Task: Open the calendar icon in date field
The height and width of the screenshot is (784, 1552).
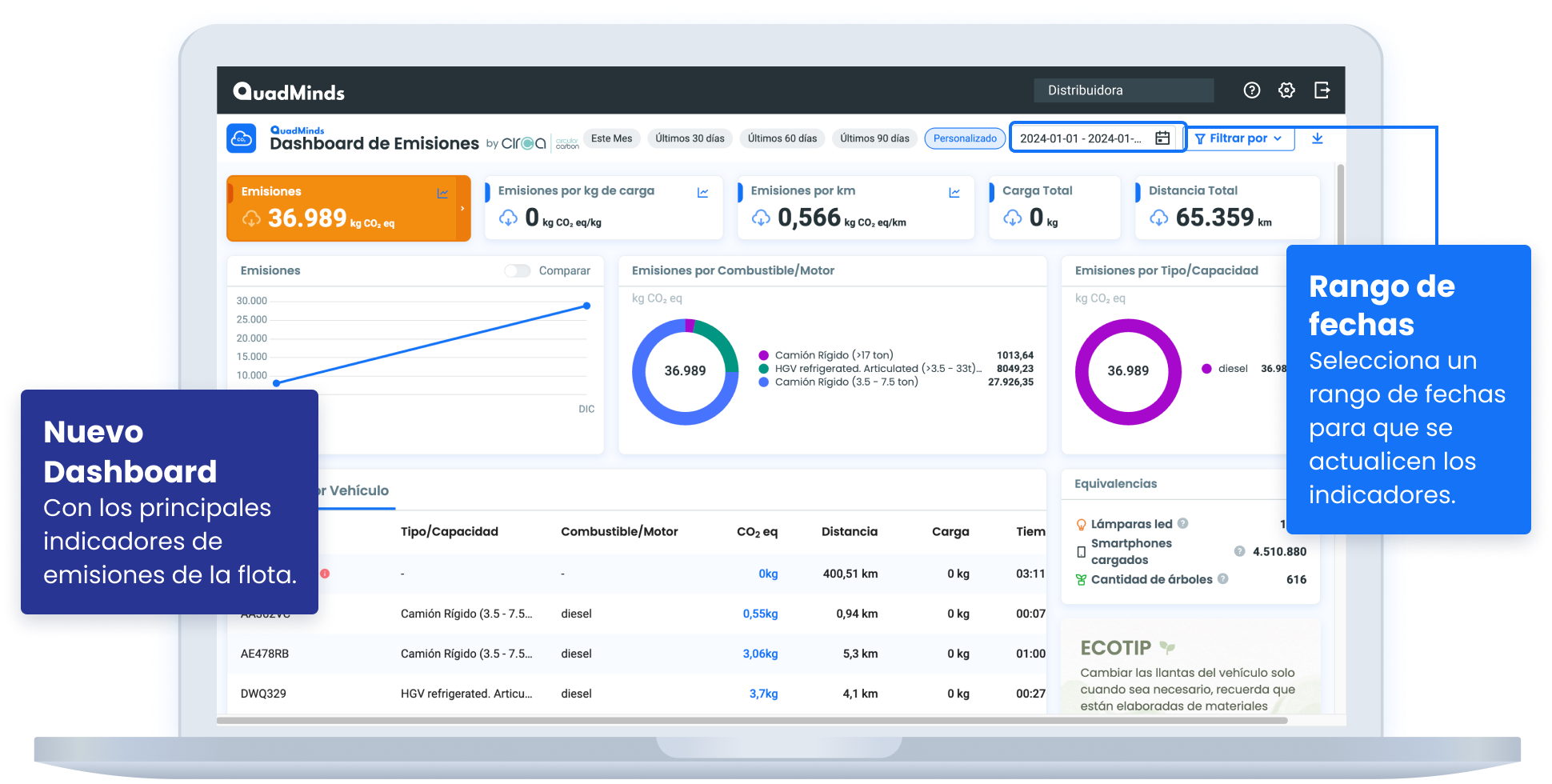Action: (x=1162, y=138)
